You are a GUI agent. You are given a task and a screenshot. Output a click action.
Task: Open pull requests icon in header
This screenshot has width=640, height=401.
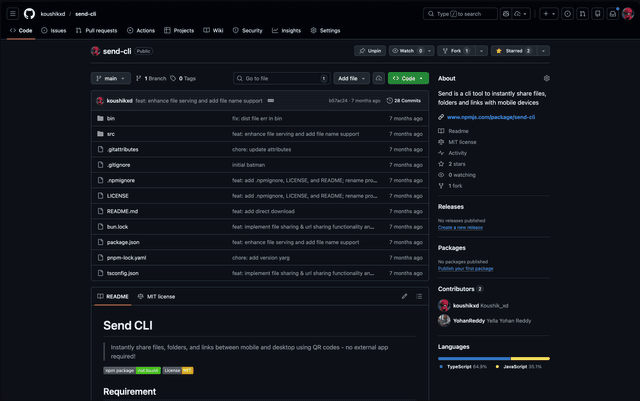pyautogui.click(x=582, y=14)
